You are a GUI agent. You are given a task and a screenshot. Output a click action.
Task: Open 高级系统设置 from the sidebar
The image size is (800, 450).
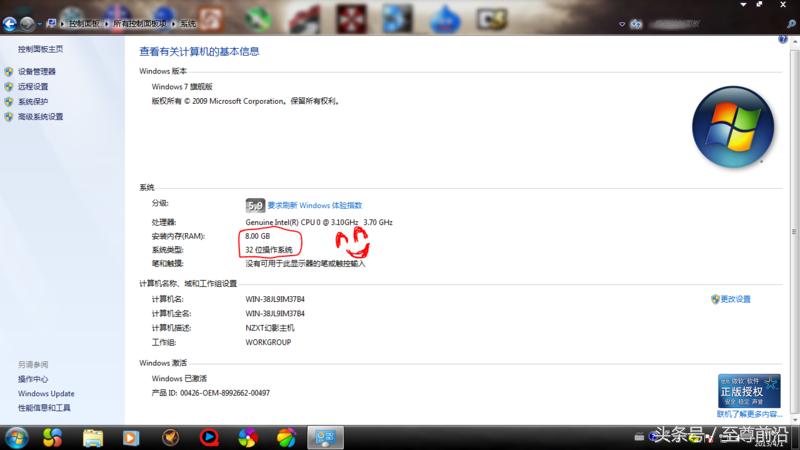(x=40, y=117)
